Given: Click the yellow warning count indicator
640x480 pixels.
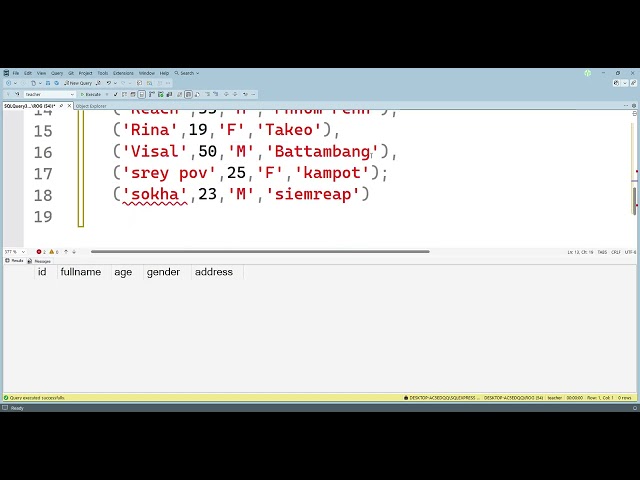Looking at the screenshot, I should [53, 252].
